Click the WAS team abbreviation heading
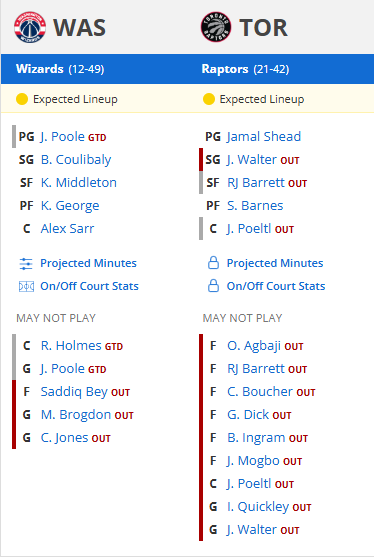This screenshot has width=374, height=557. (80, 27)
